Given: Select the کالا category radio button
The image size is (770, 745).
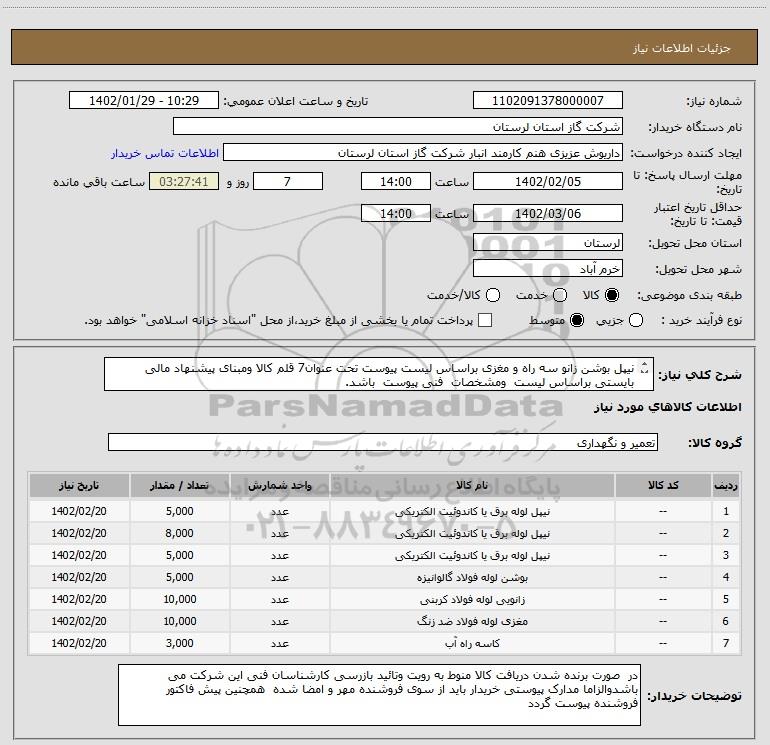Looking at the screenshot, I should 612,295.
